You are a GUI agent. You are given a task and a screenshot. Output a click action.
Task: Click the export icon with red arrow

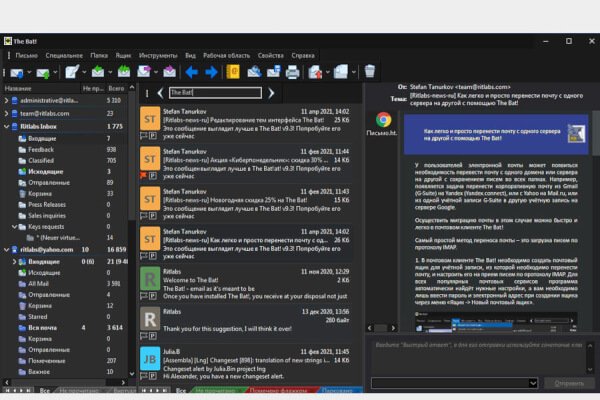click(315, 72)
